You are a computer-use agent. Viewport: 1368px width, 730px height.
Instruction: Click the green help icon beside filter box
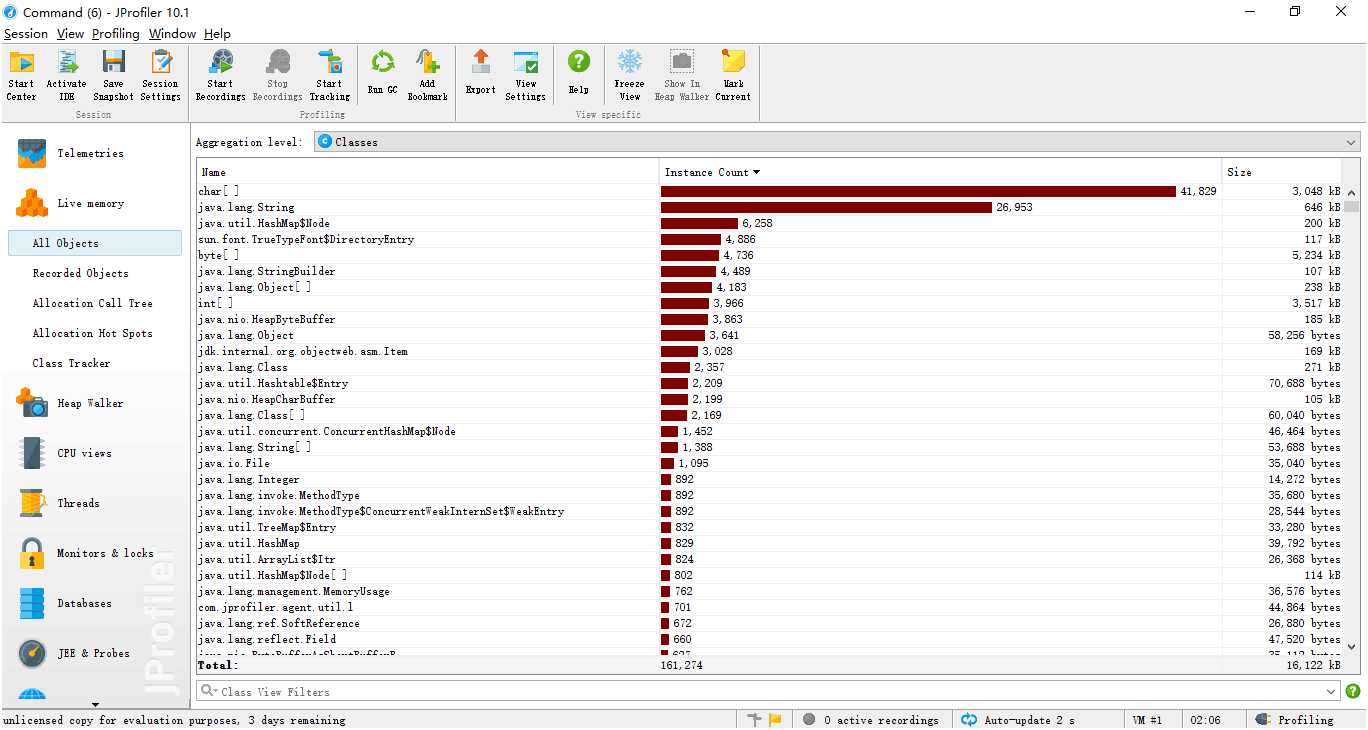[x=1353, y=691]
